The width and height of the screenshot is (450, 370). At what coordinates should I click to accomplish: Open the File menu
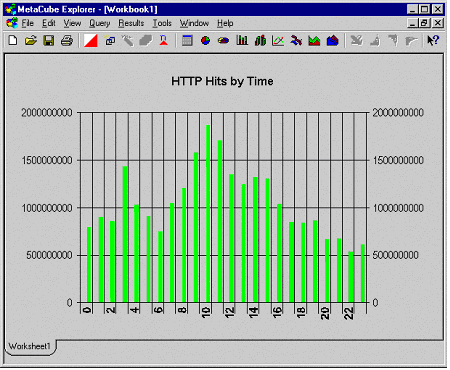pos(28,23)
